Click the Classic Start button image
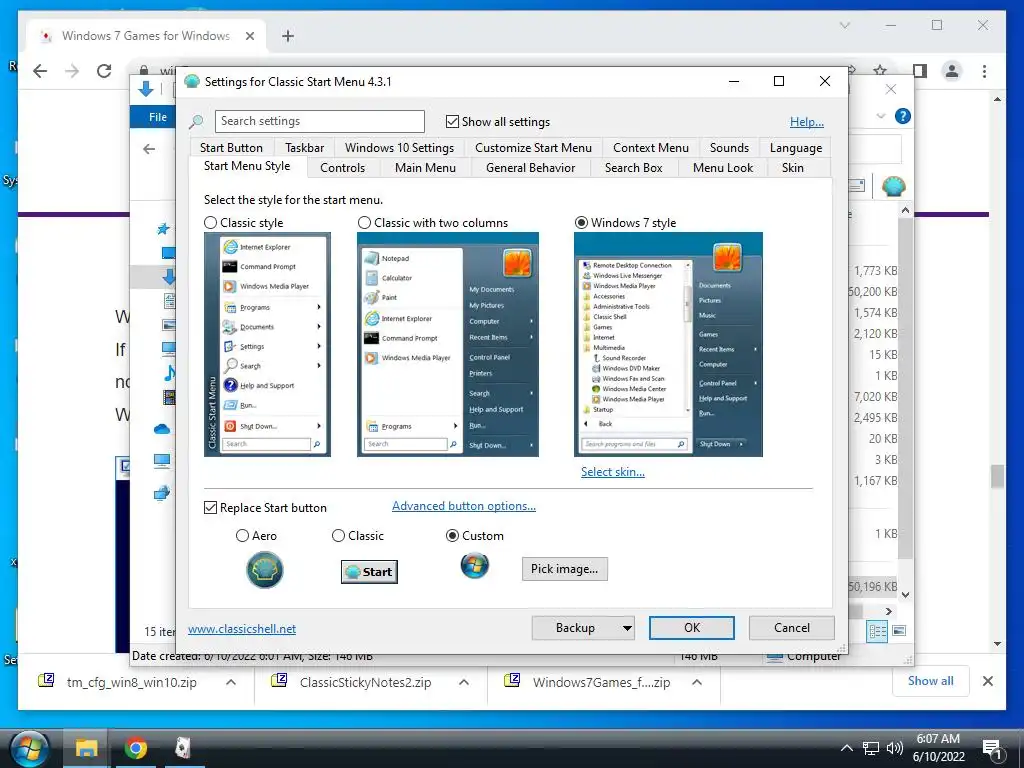The width and height of the screenshot is (1024, 768). [369, 572]
